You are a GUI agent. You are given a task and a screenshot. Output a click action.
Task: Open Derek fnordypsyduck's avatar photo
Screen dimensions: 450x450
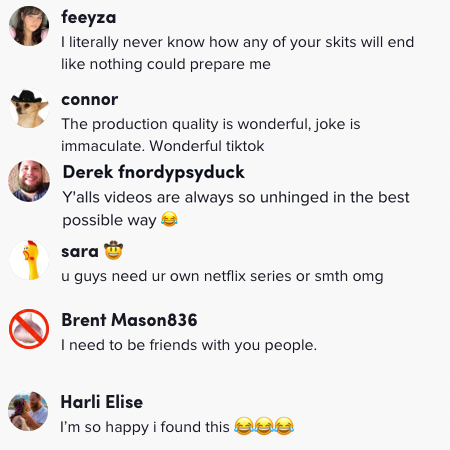(x=29, y=181)
